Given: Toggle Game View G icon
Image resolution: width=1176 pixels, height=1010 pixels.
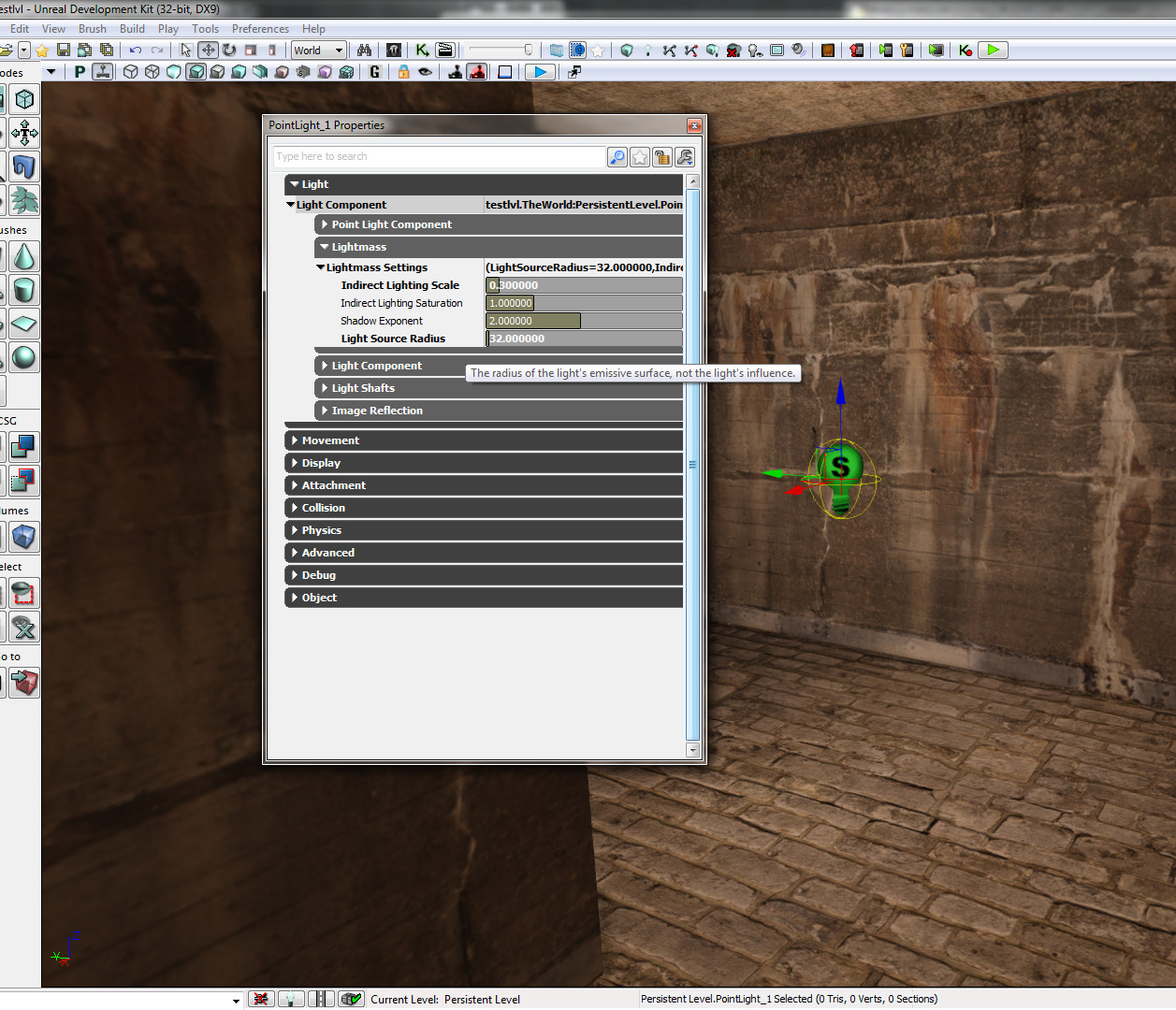Looking at the screenshot, I should click(375, 72).
